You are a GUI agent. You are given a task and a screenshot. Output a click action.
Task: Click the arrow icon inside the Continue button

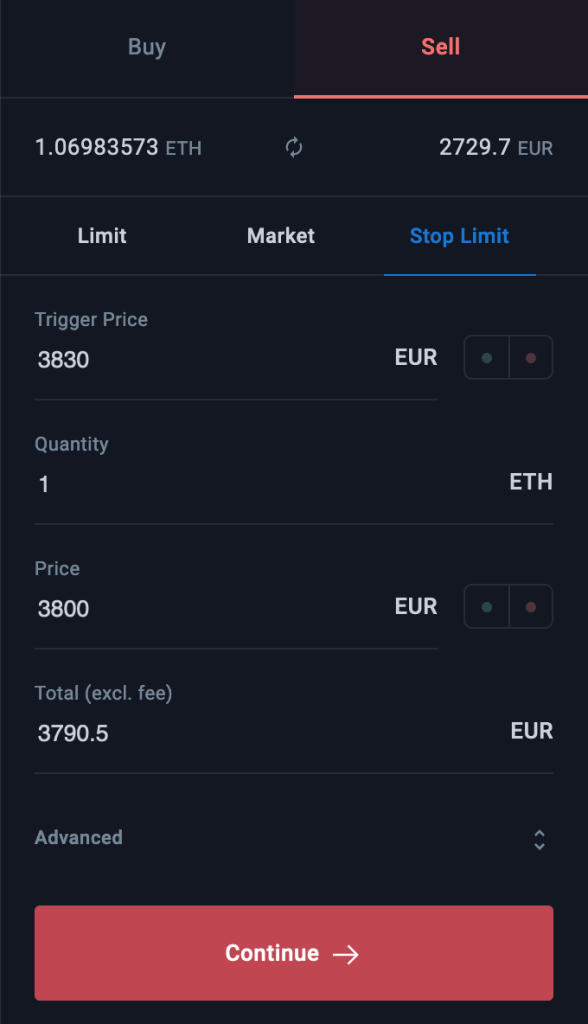(347, 953)
